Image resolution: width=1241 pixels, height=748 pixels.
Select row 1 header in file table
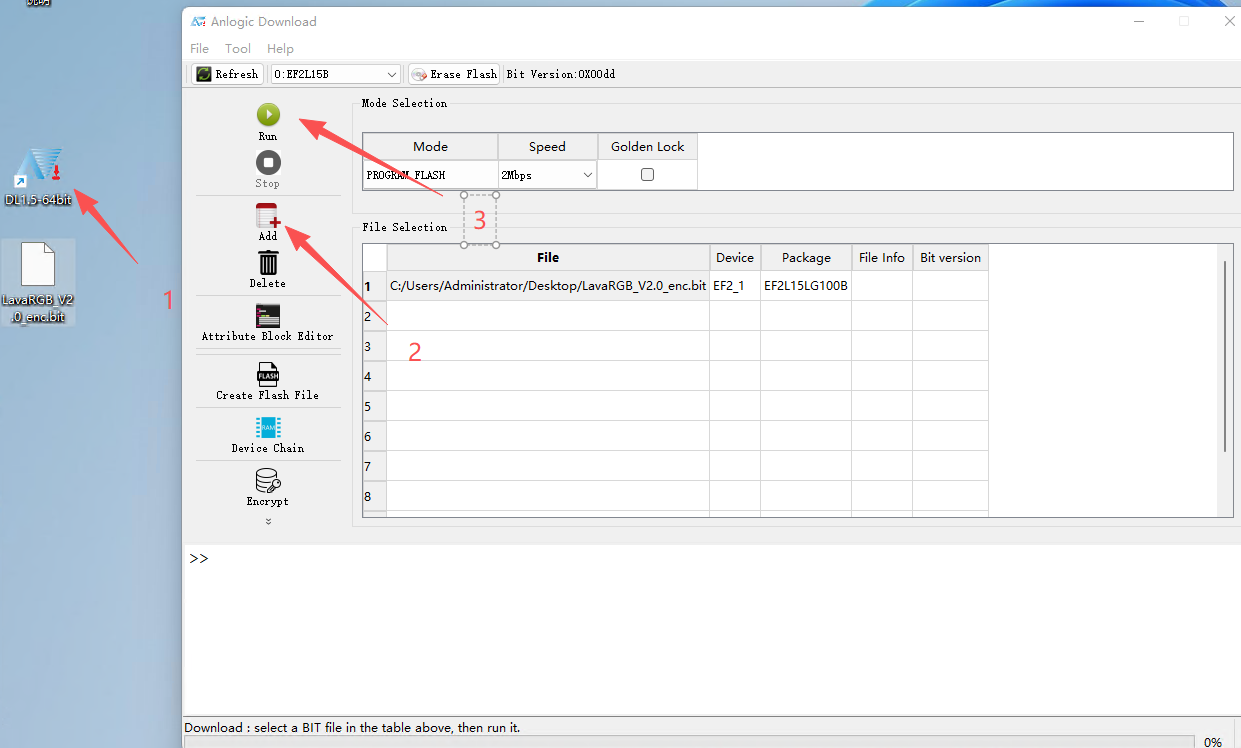pos(374,286)
